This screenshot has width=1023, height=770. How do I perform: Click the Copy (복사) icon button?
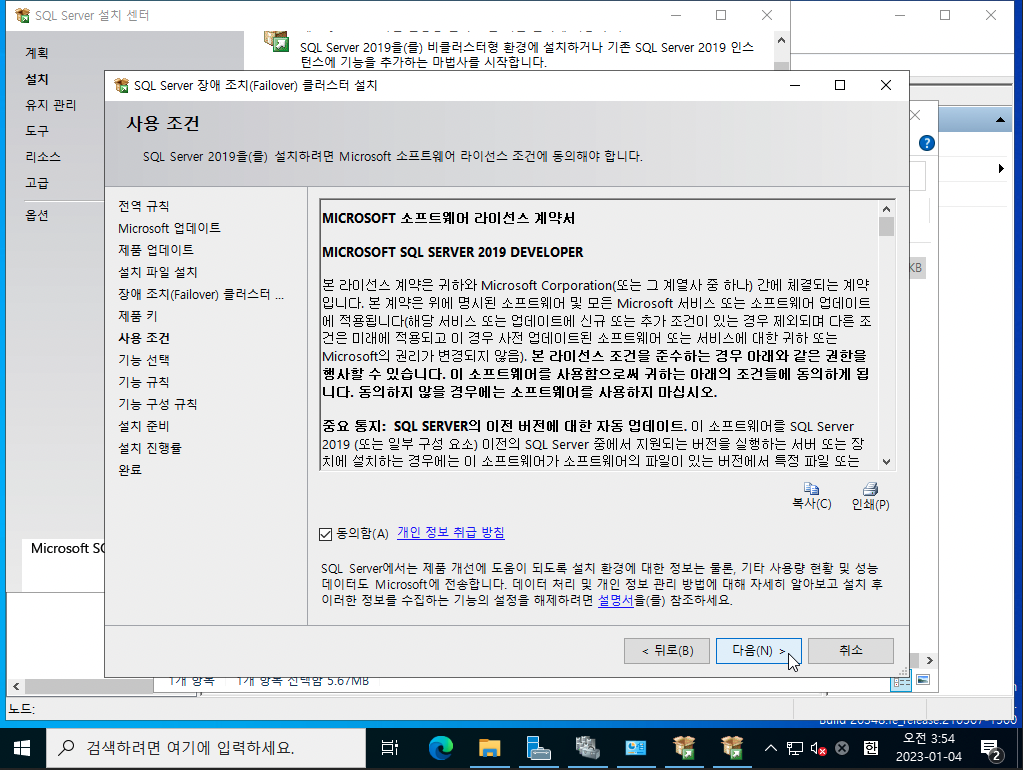pos(812,496)
